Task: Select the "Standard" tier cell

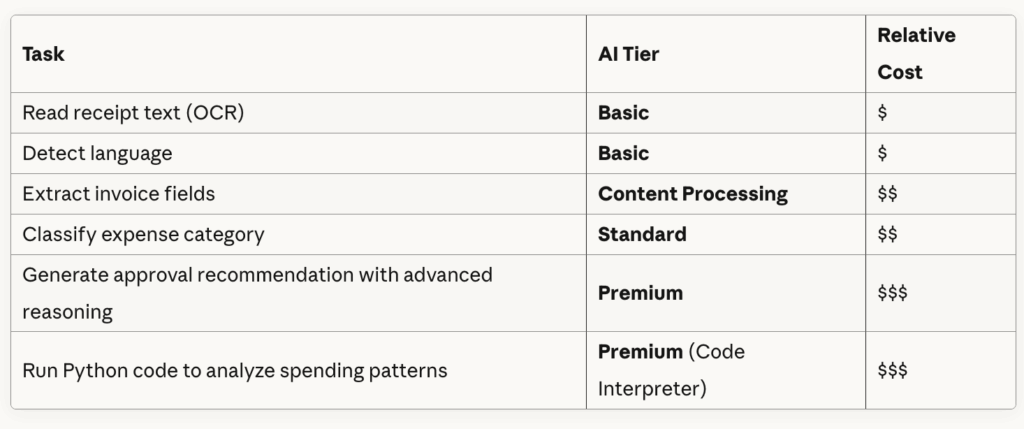Action: tap(642, 234)
